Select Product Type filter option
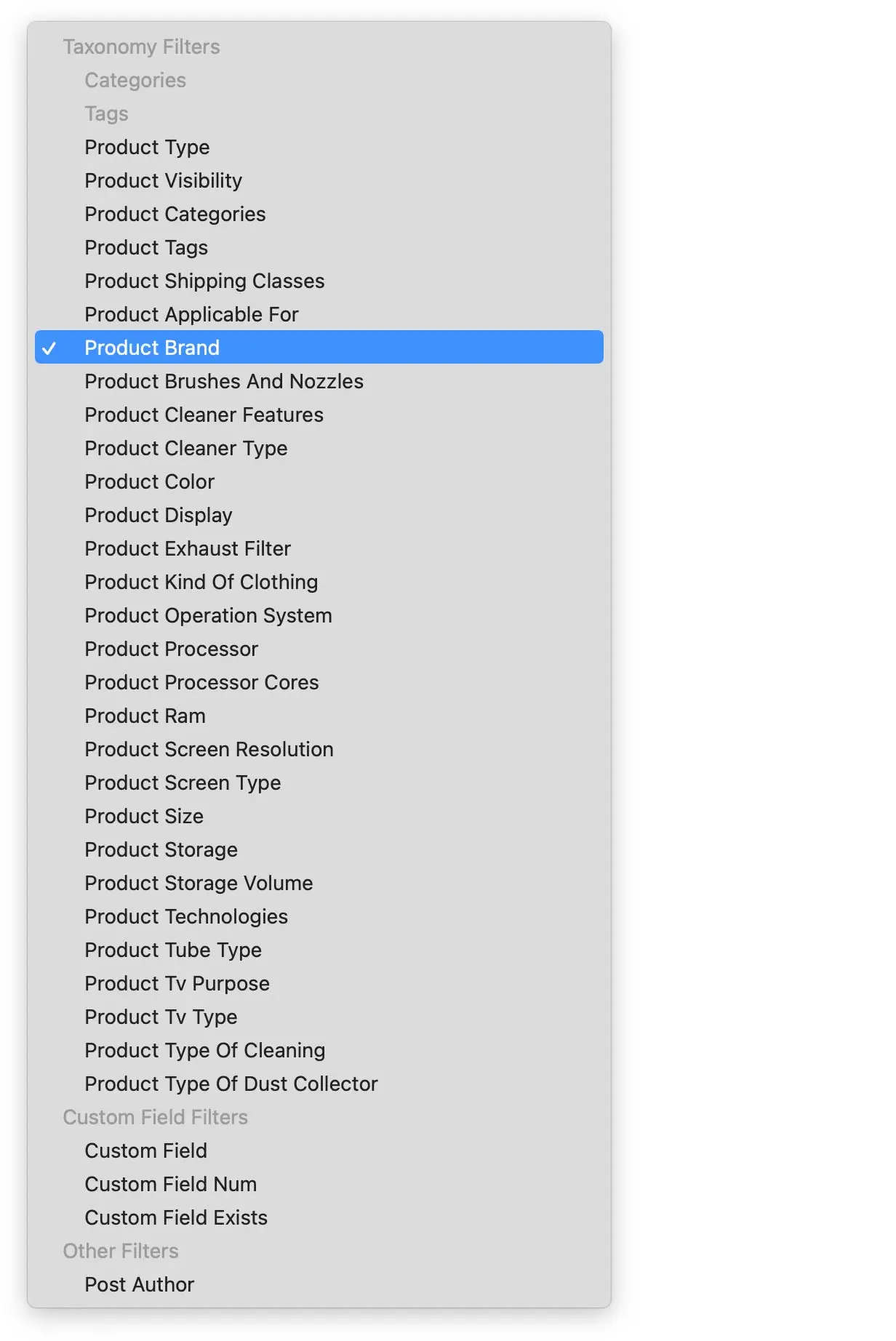 pyautogui.click(x=147, y=147)
